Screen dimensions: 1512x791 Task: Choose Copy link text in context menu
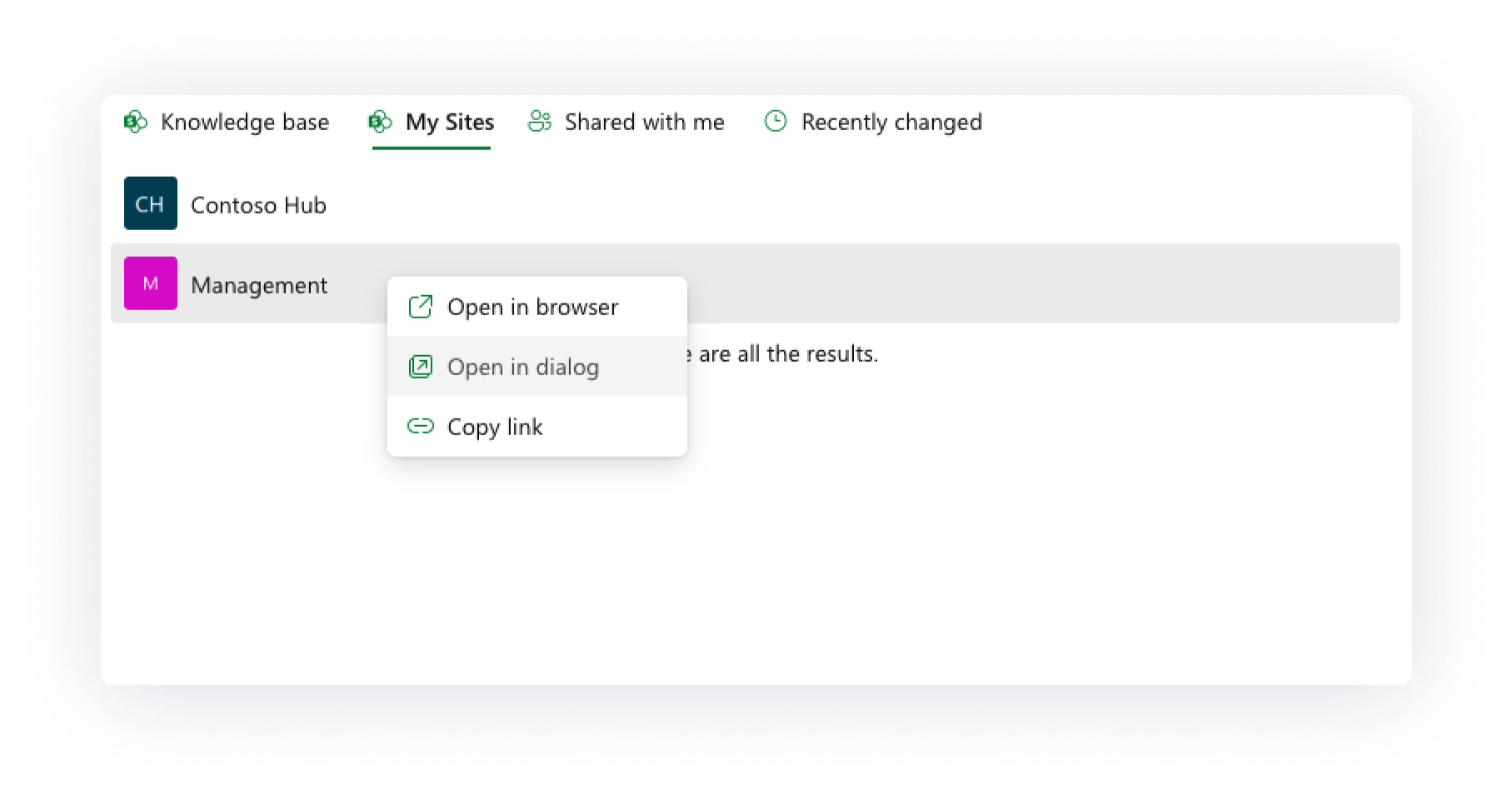click(x=495, y=428)
